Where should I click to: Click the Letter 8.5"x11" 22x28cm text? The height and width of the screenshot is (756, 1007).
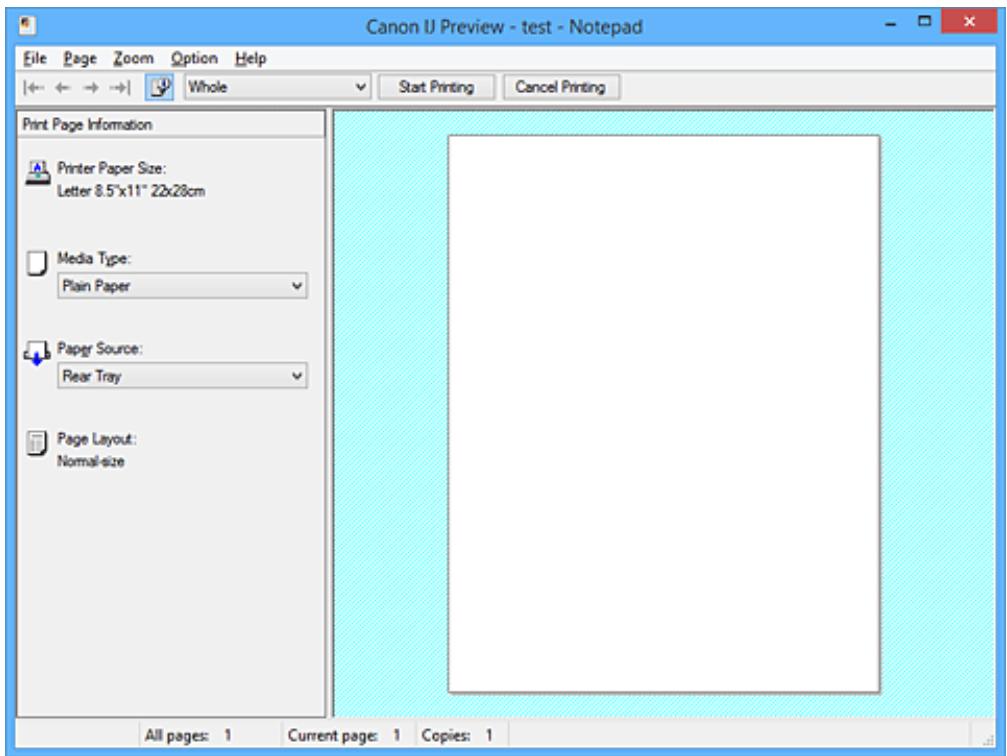(131, 191)
